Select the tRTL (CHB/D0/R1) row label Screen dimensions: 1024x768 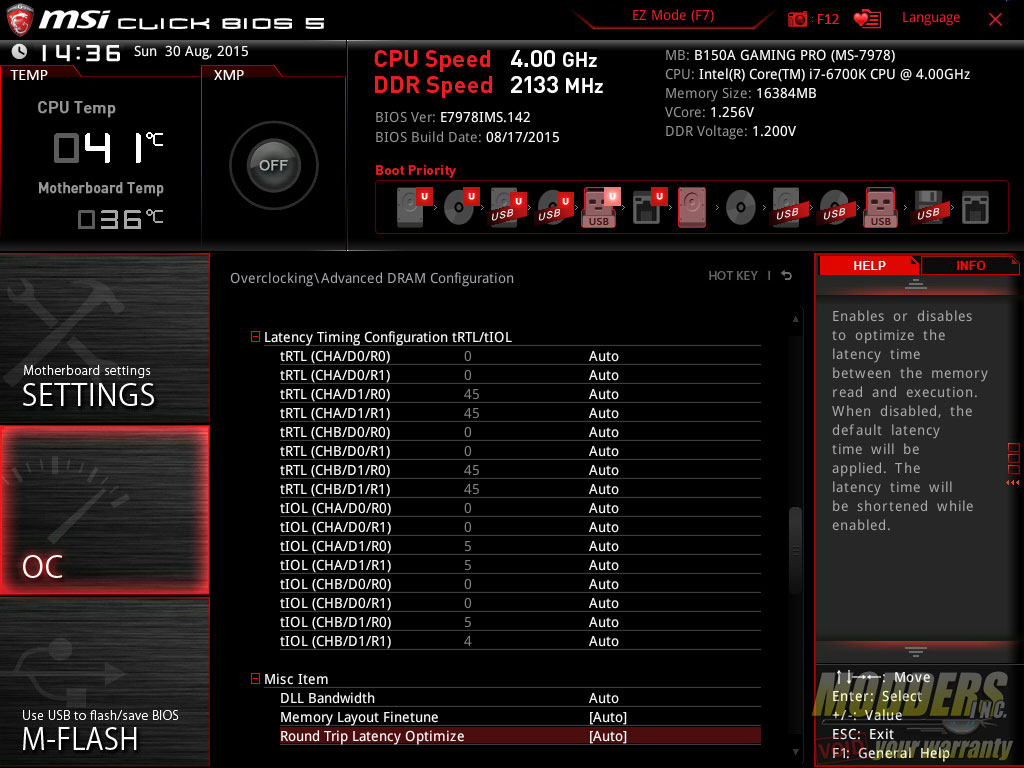335,451
